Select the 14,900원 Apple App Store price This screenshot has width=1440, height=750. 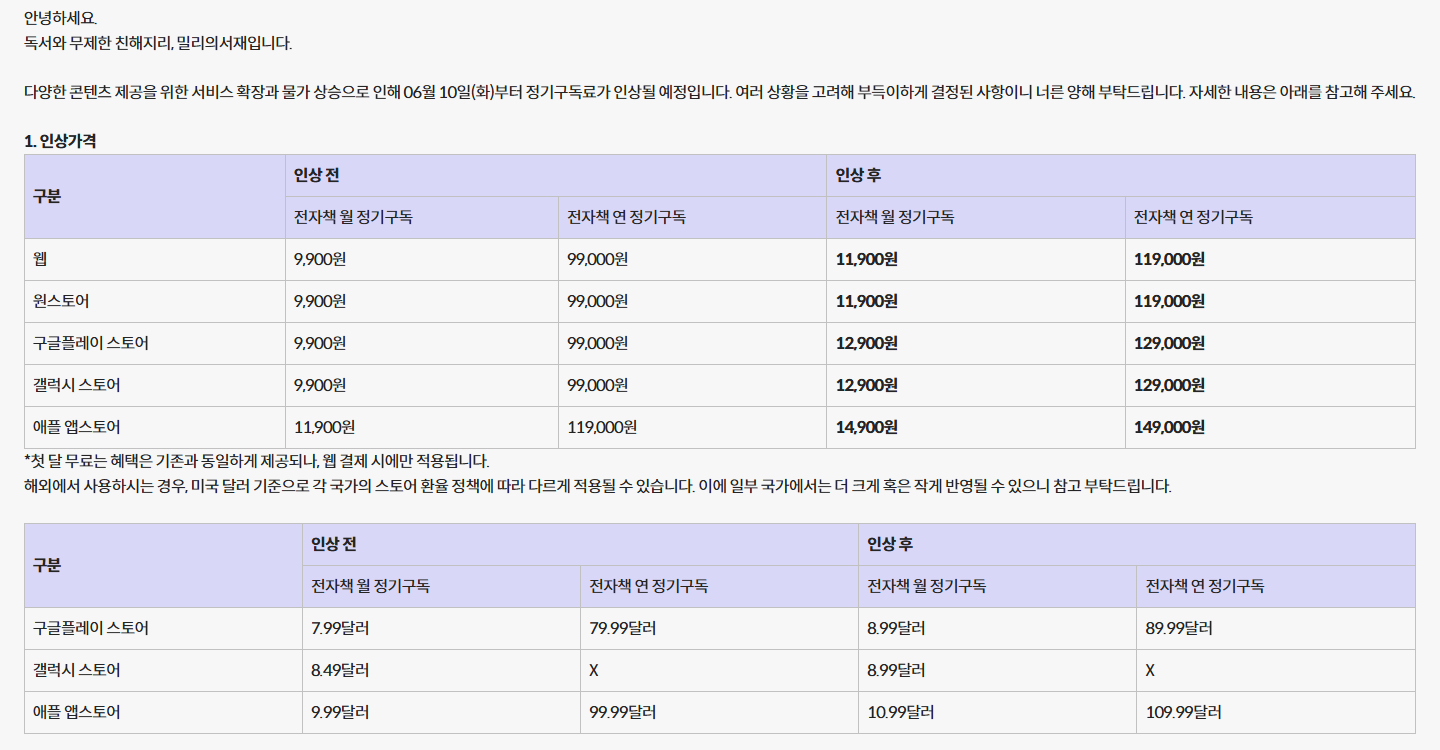tap(866, 427)
